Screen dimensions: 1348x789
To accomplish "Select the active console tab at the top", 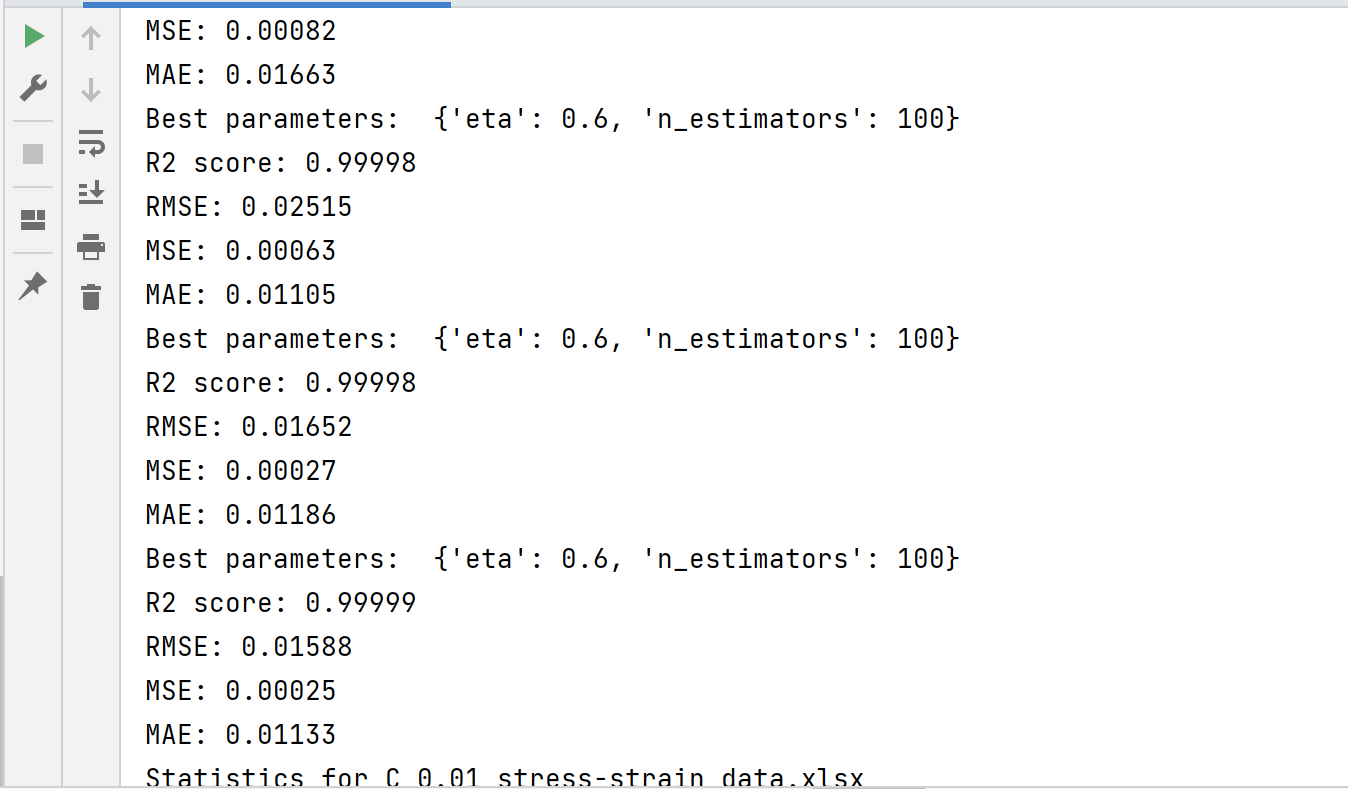I will 265,6.
